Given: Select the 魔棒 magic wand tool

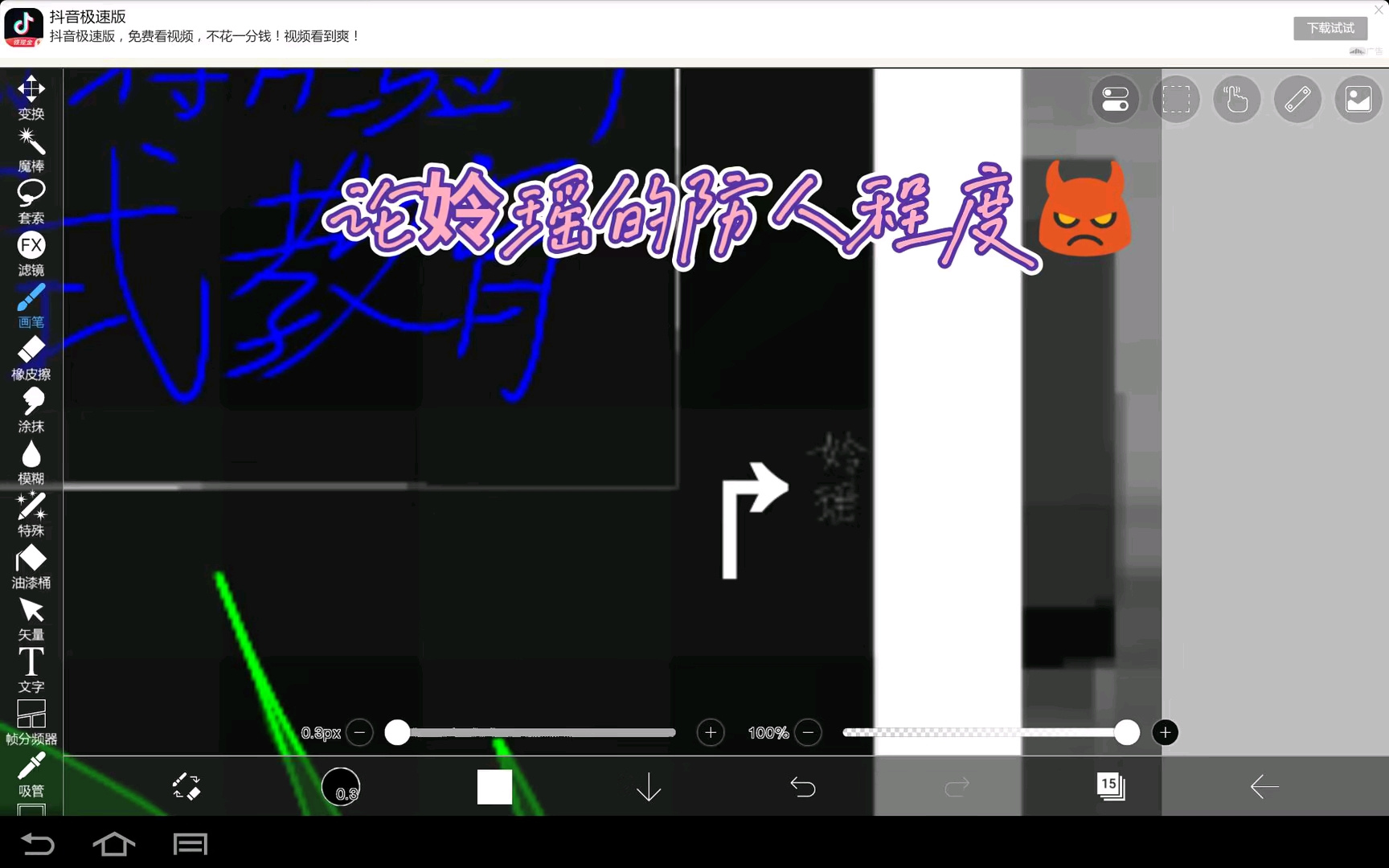Looking at the screenshot, I should pyautogui.click(x=31, y=150).
